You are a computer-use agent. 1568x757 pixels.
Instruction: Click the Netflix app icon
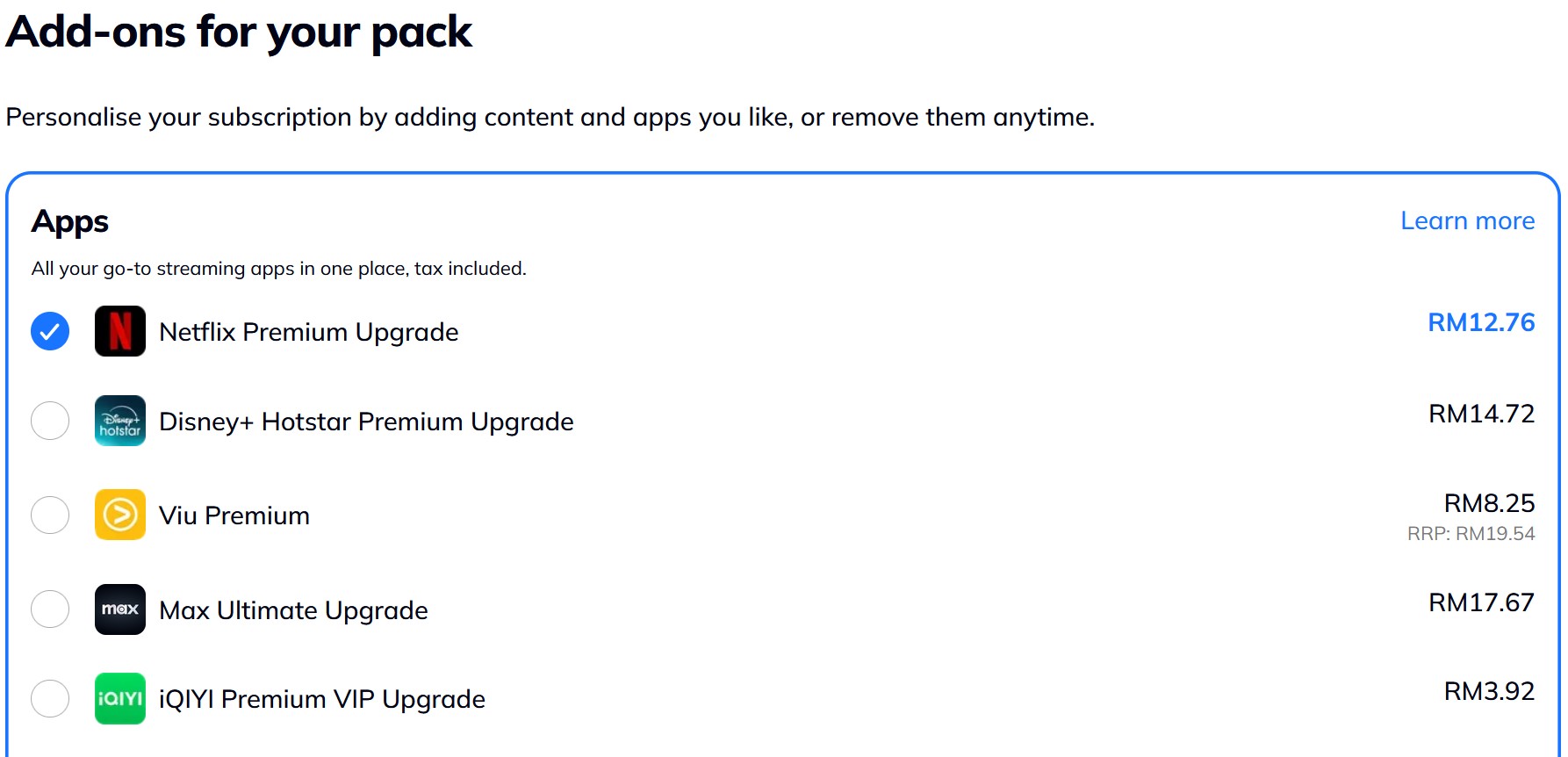coord(120,331)
